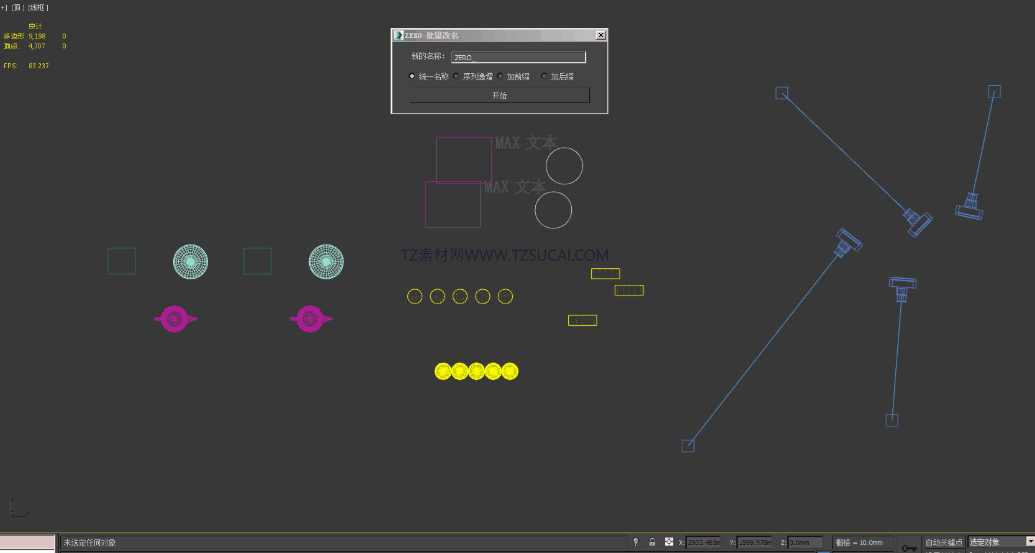Click the status text 未选定任何对象

pos(90,542)
